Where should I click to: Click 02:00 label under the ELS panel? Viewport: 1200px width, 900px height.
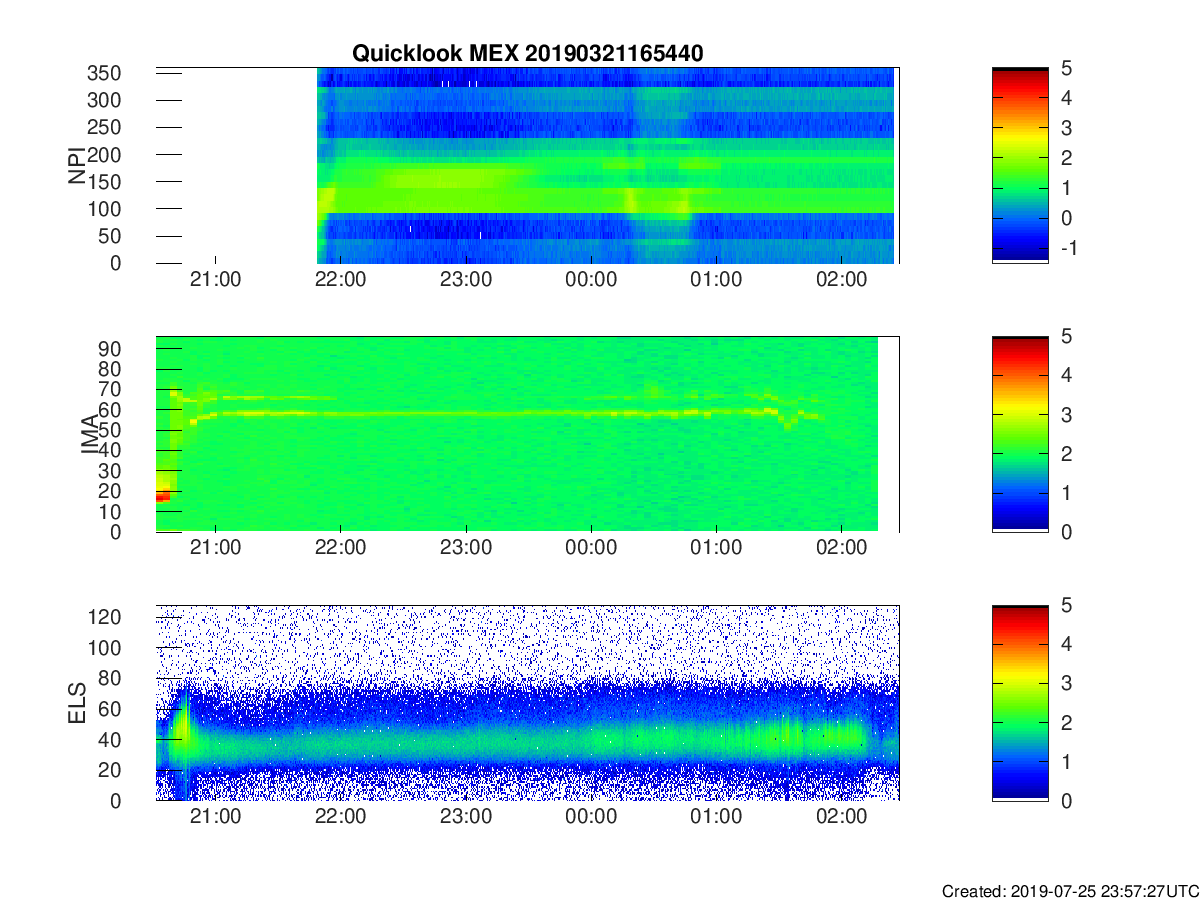tap(842, 819)
